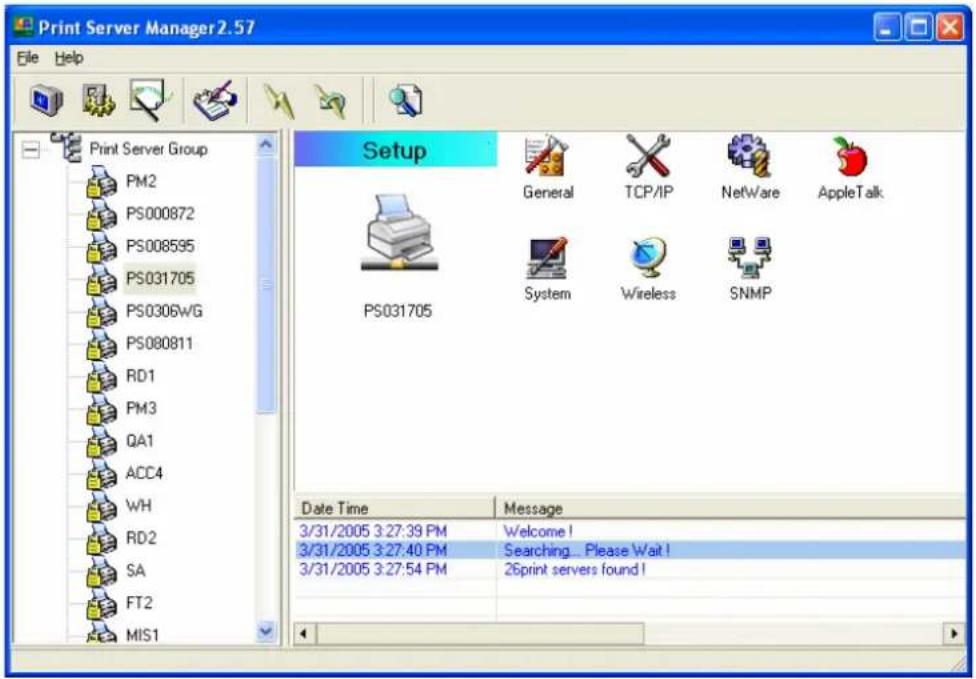Click the 3/31/2005 3:27:54 PM timestamp

pos(373,569)
